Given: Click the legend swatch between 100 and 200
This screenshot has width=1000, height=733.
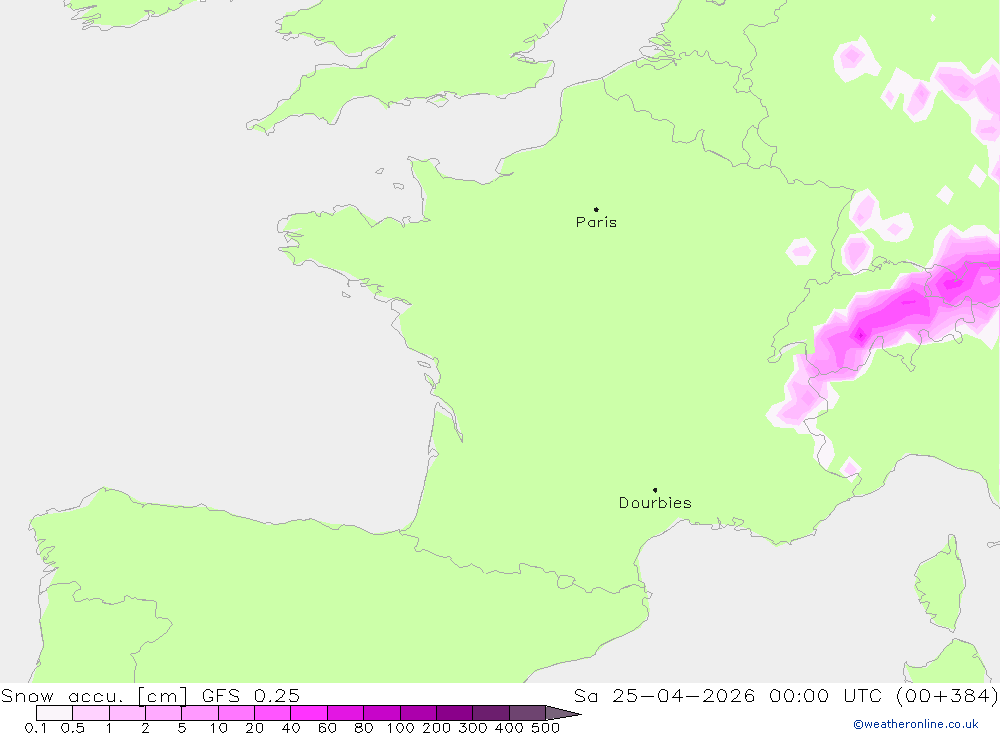Looking at the screenshot, I should coord(418,713).
